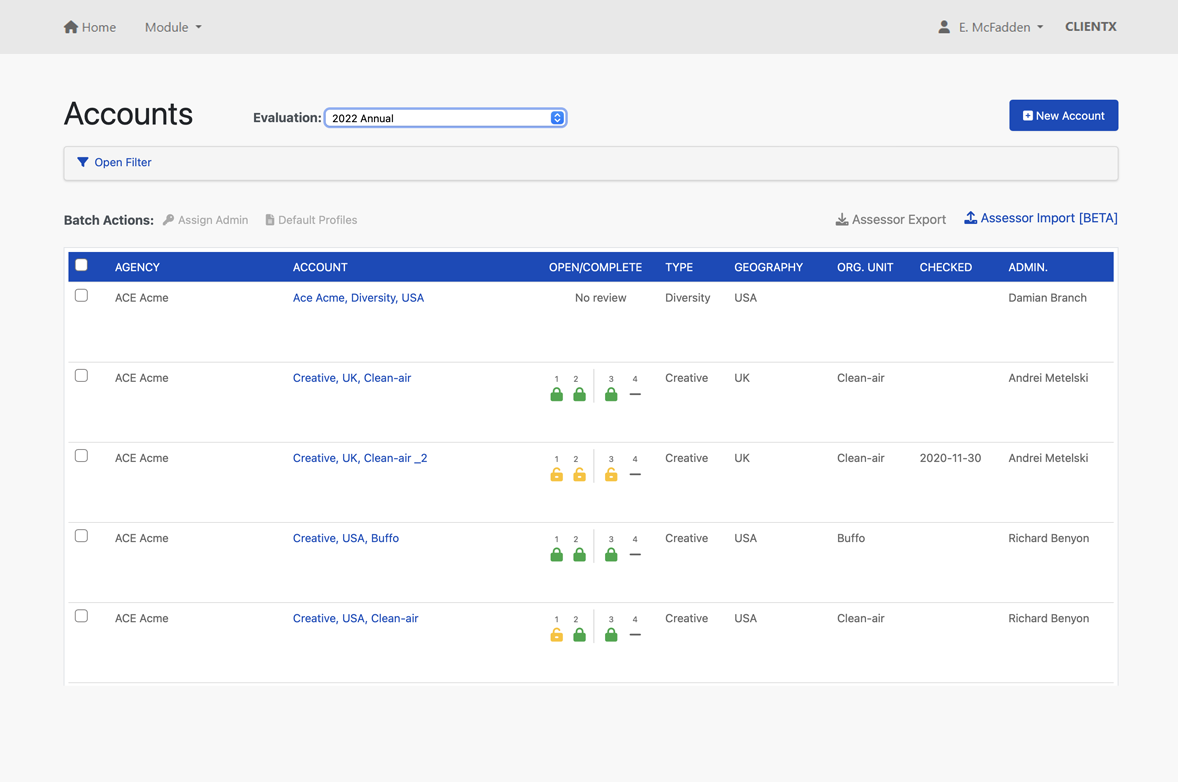1178x782 pixels.
Task: Click the Default Profiles batch action
Action: [311, 220]
